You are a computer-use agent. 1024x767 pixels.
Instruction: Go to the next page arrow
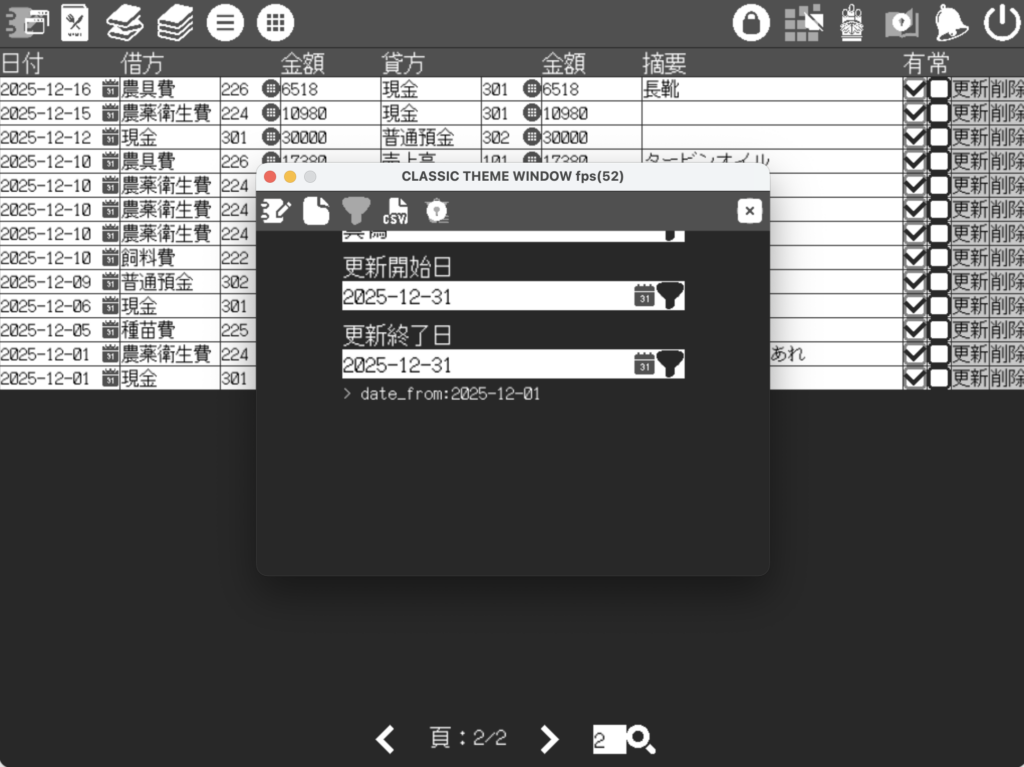click(x=549, y=739)
